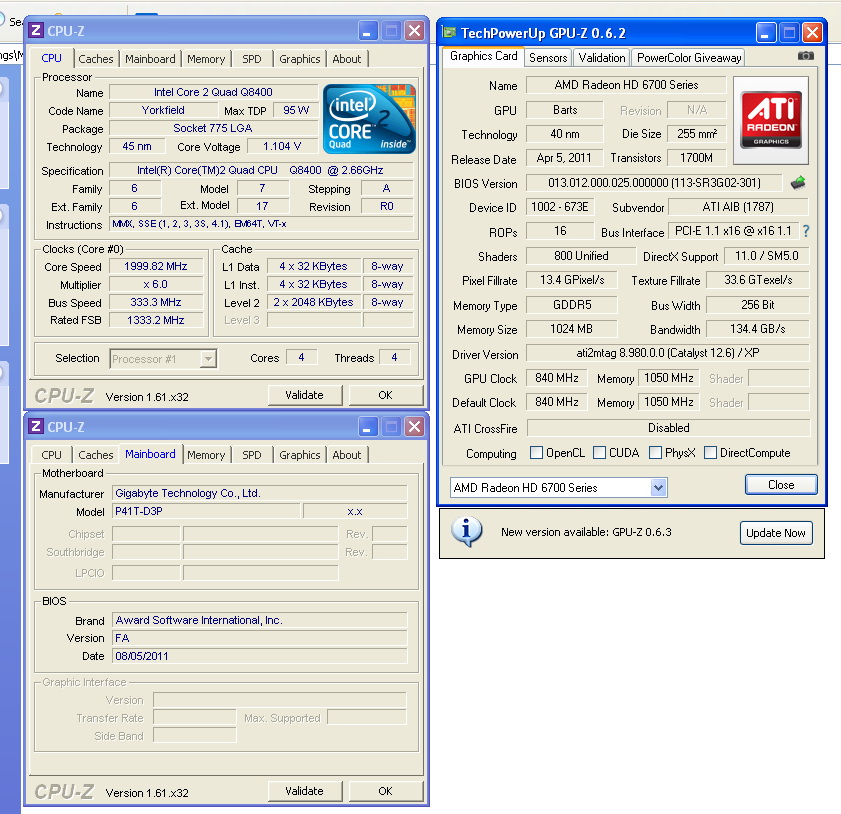Enable the CUDA checkbox
The width and height of the screenshot is (841, 814).
coord(599,453)
